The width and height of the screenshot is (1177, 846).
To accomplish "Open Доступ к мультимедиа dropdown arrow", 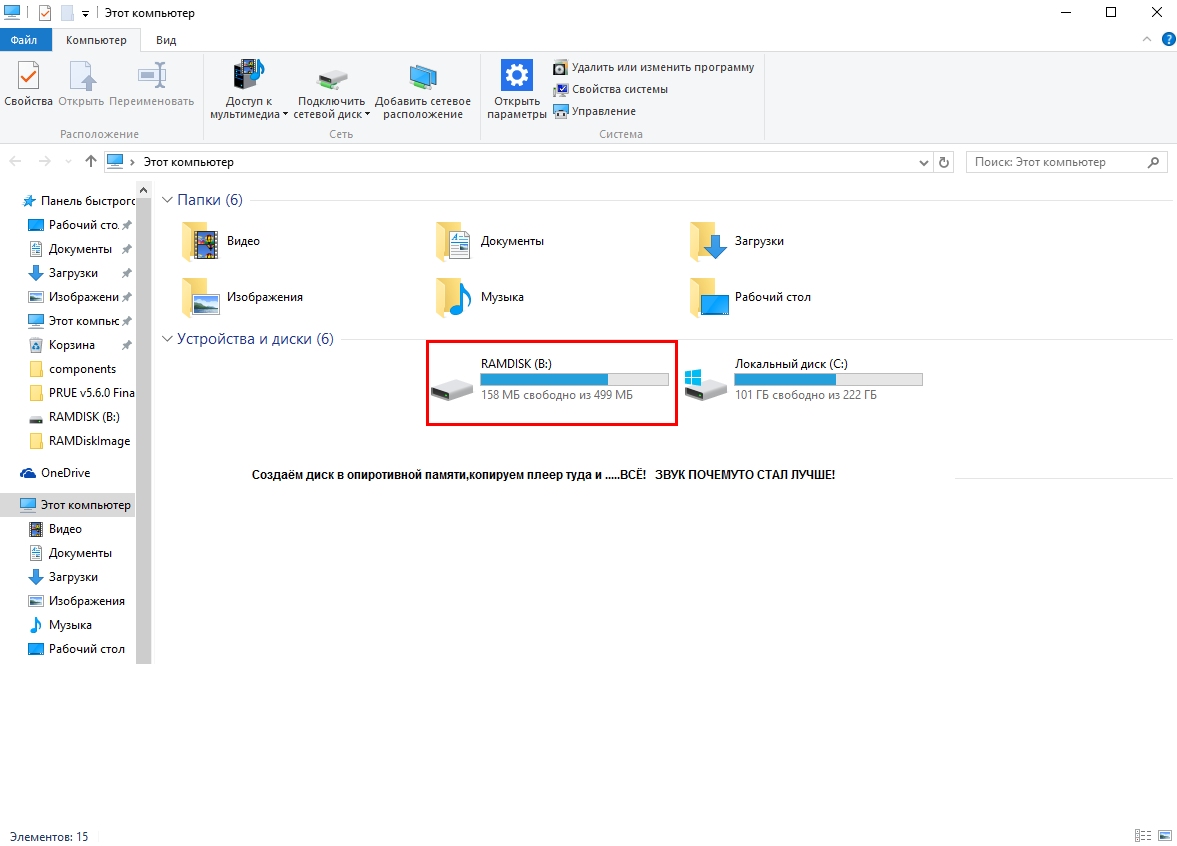I will coord(285,115).
